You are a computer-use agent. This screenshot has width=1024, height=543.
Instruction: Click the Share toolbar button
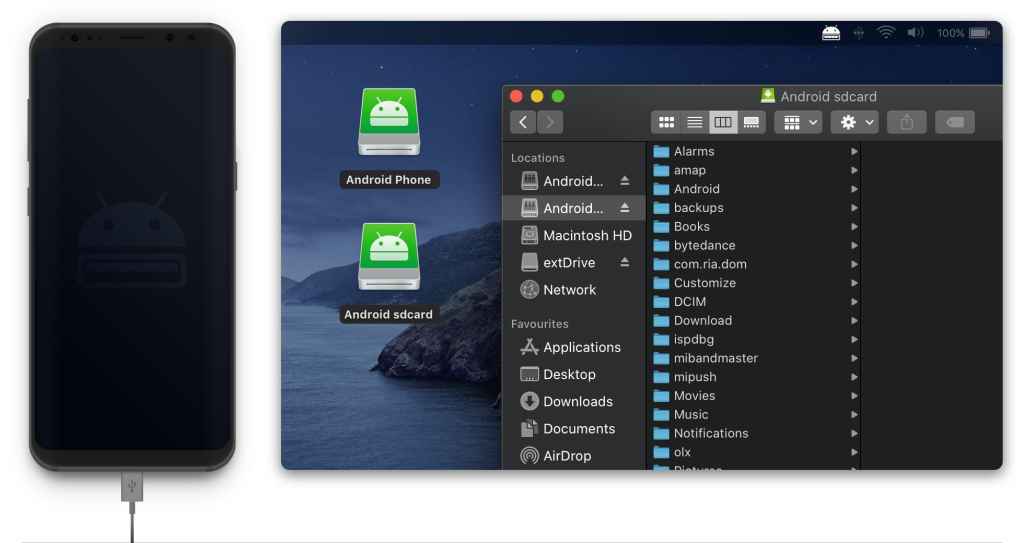coord(906,122)
